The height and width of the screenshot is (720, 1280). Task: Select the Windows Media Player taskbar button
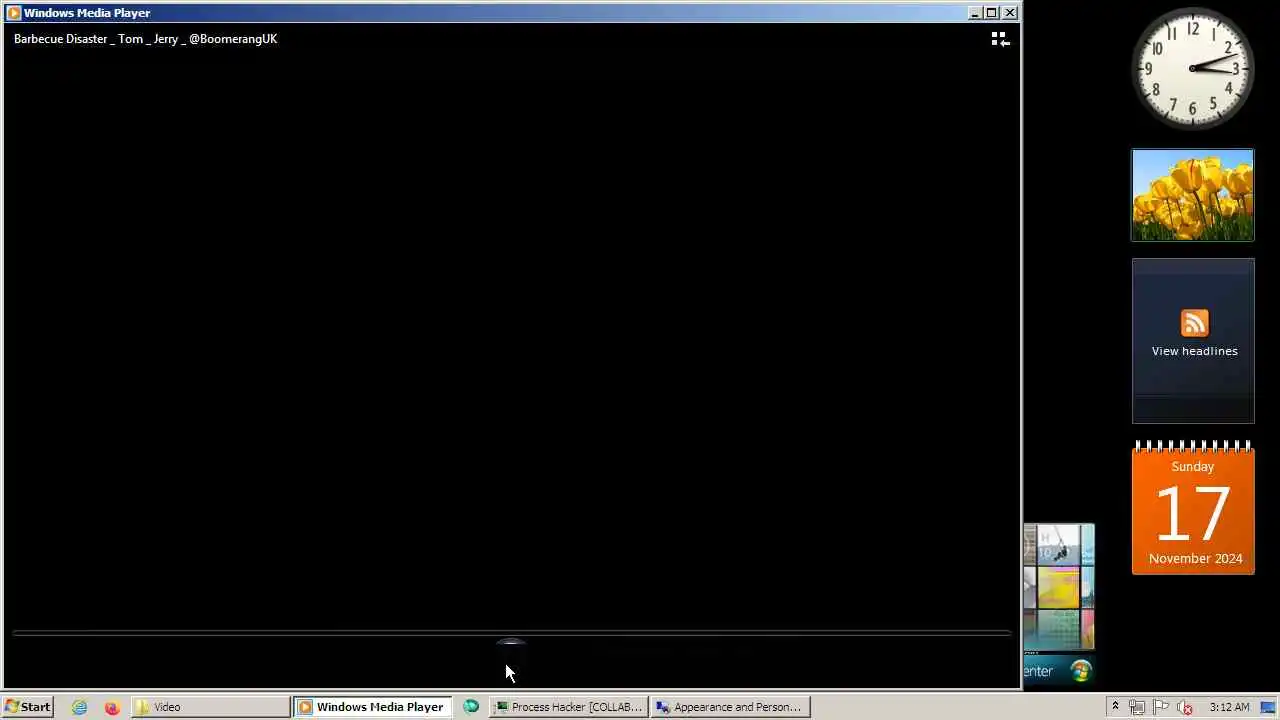tap(371, 707)
